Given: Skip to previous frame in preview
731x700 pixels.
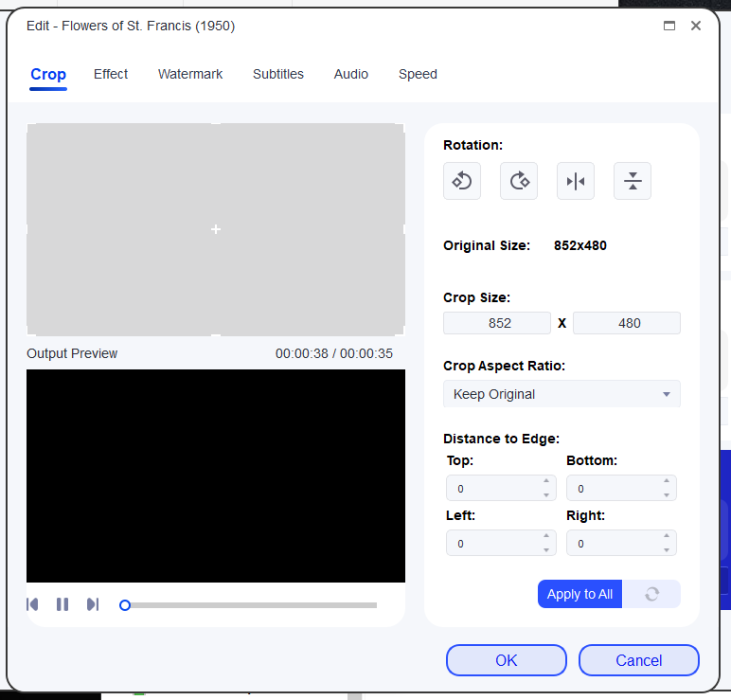Looking at the screenshot, I should click(x=33, y=604).
